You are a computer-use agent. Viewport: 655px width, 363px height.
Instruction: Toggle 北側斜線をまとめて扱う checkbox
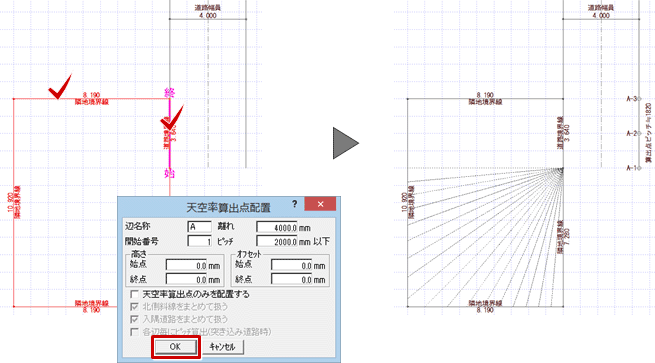(x=135, y=307)
